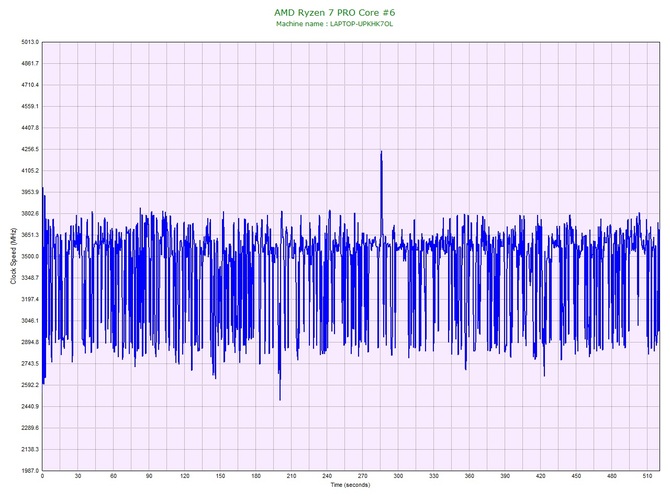This screenshot has width=670, height=502.
Task: Select the 120 seconds tick label
Action: [x=184, y=477]
